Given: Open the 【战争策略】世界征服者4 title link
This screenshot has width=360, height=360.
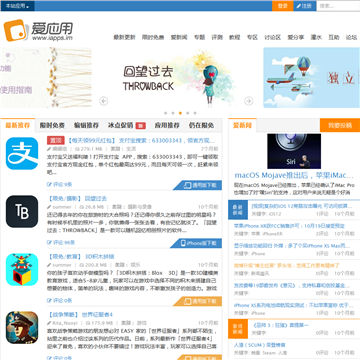Looking at the screenshot, I should pyautogui.click(x=80, y=314).
